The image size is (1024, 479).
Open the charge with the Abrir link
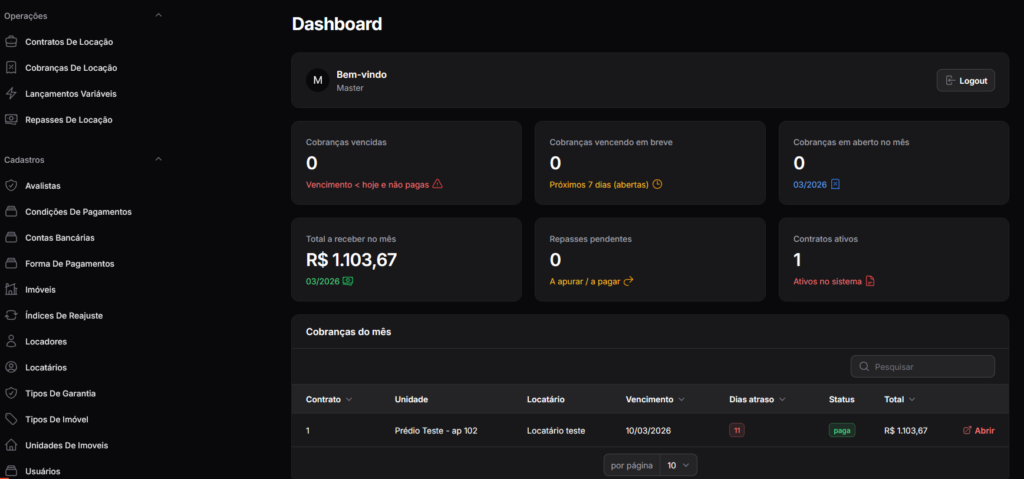(978, 431)
